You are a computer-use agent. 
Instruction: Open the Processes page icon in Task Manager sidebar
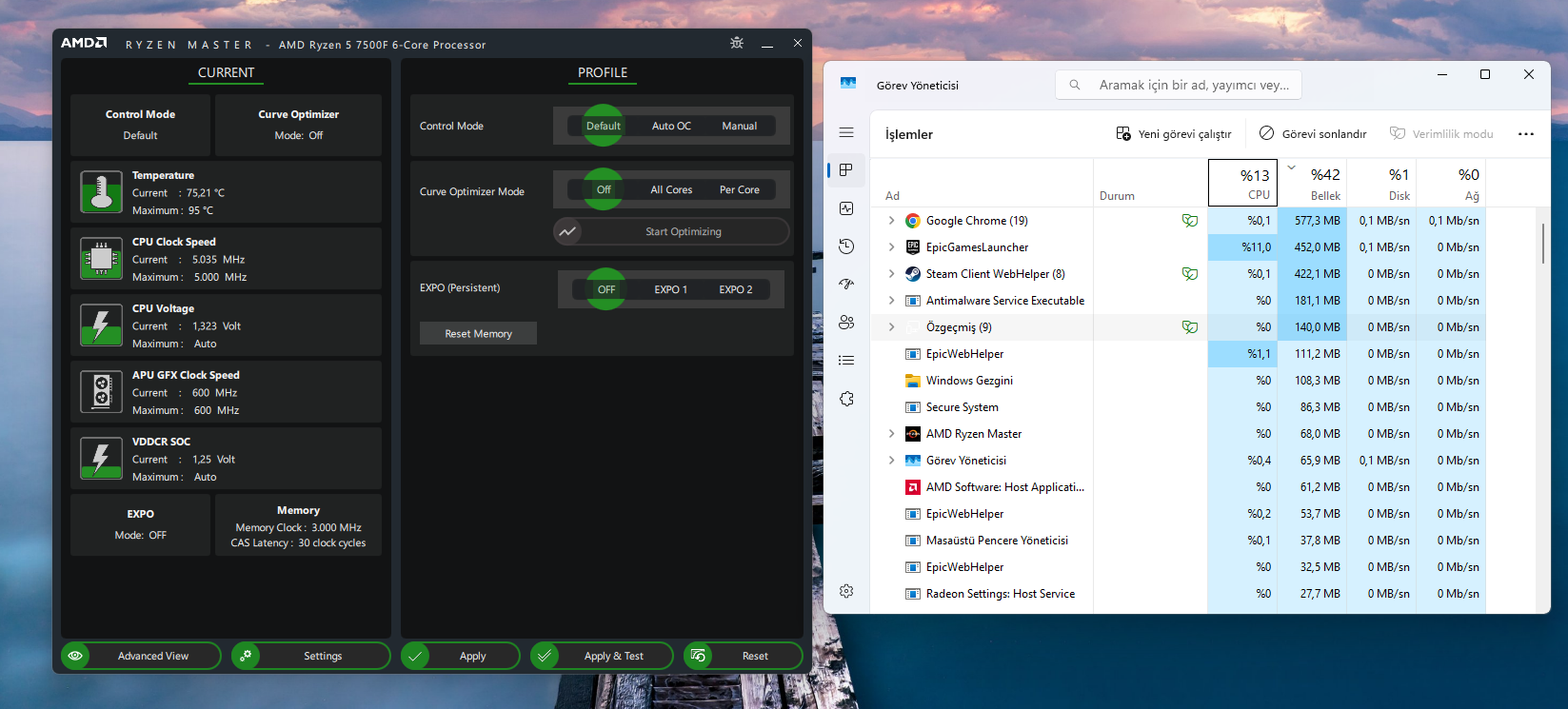tap(846, 170)
